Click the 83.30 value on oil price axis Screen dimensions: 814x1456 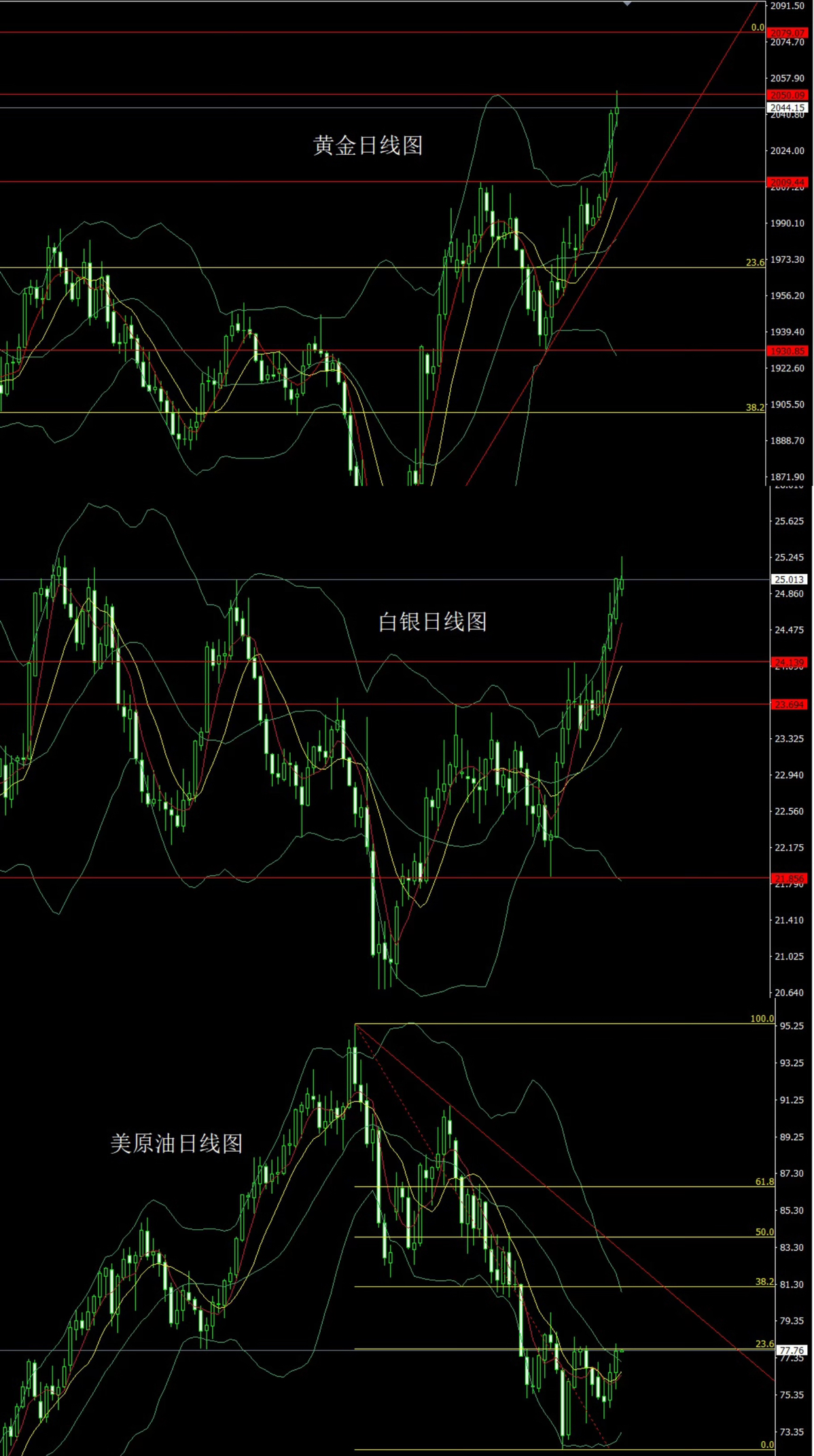tap(792, 1248)
